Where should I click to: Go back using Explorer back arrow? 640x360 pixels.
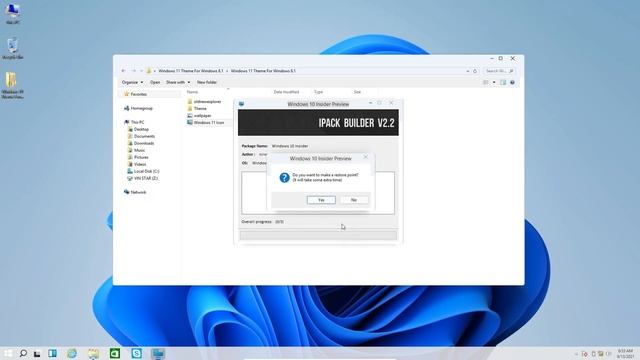[x=124, y=71]
